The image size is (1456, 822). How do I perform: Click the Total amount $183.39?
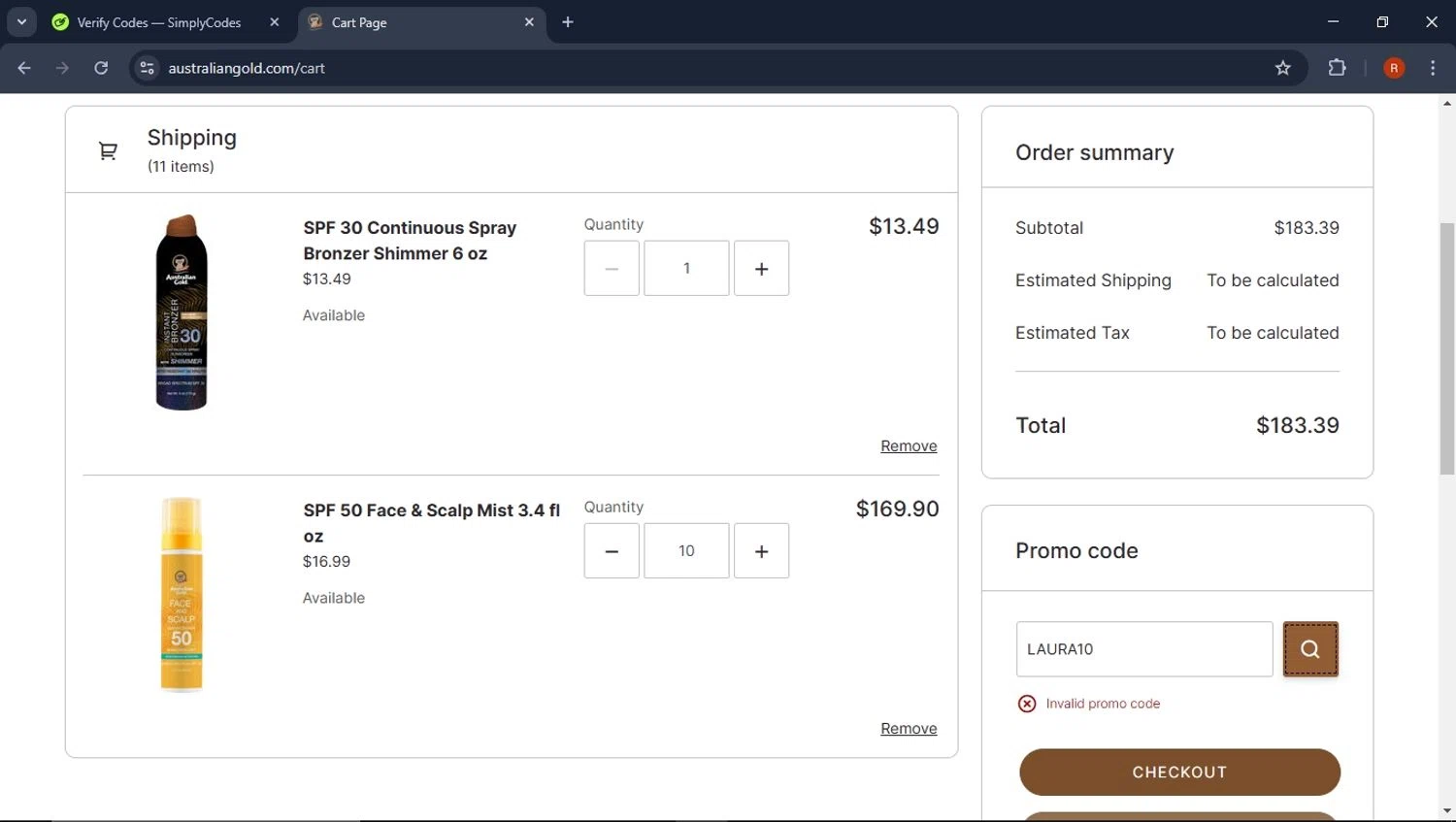1298,425
